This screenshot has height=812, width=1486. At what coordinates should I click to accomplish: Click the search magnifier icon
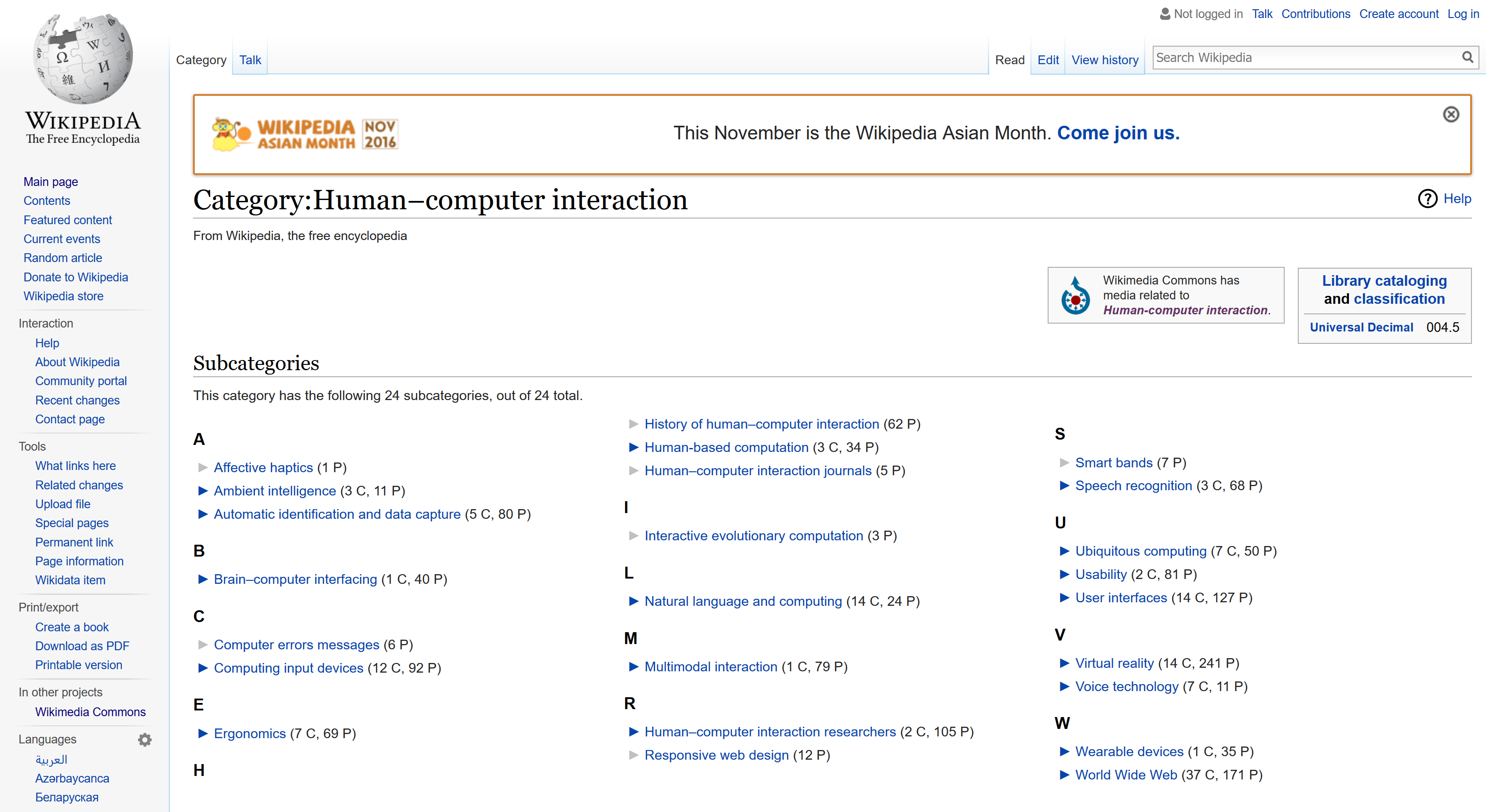coord(1468,57)
